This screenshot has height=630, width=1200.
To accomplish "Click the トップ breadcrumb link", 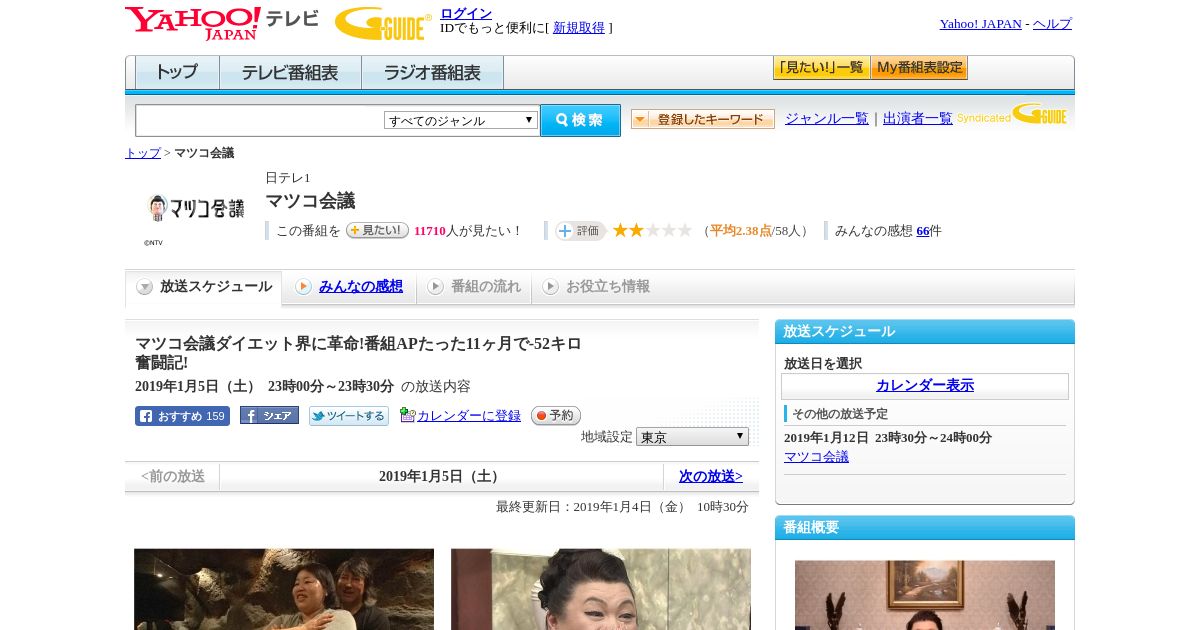I will click(x=143, y=153).
